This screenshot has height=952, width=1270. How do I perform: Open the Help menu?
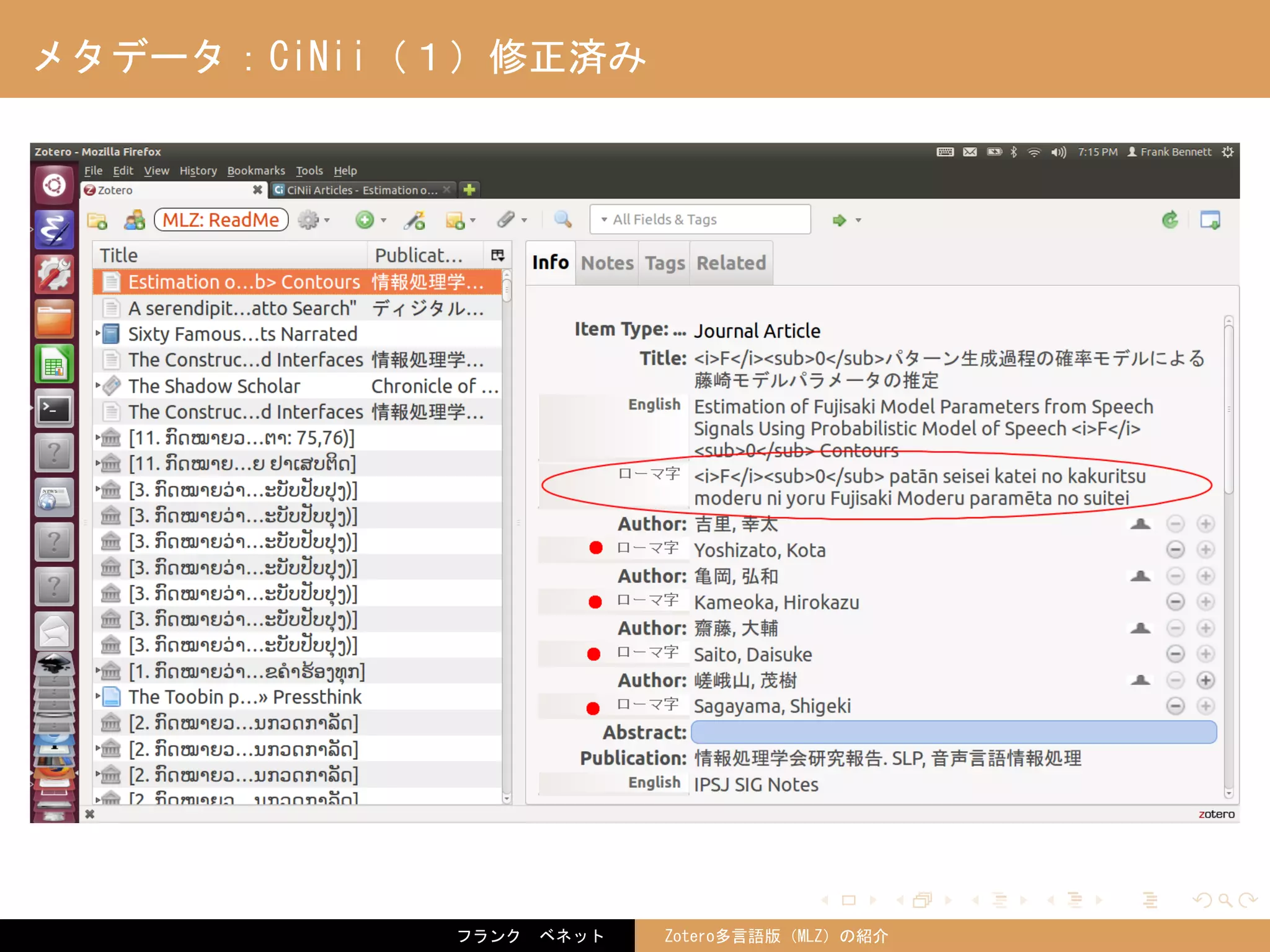point(345,170)
